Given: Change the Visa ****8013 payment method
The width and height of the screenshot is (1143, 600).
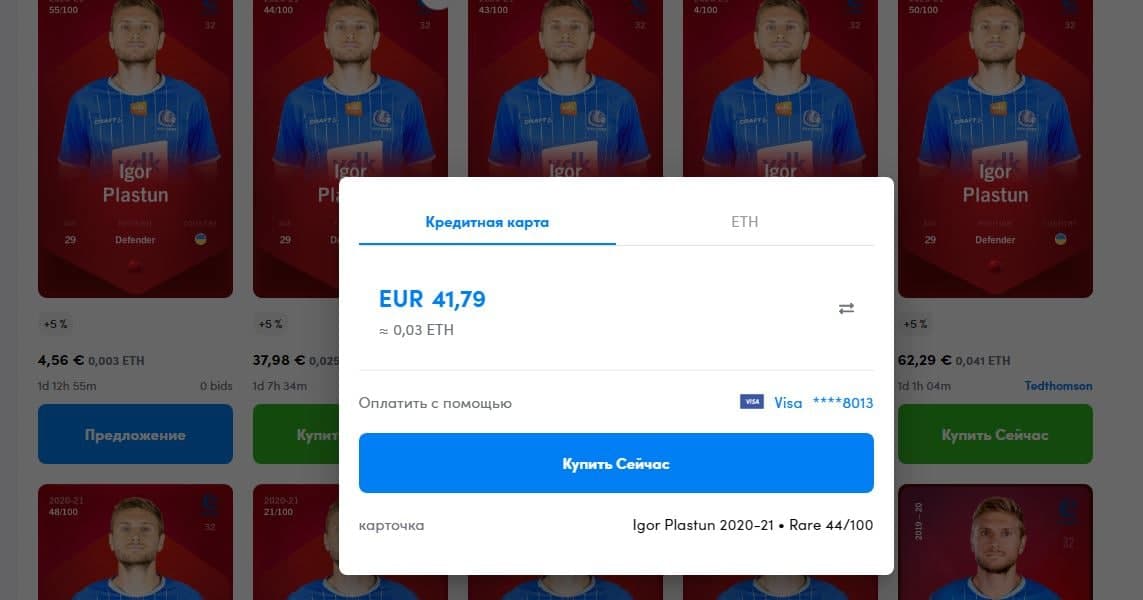Looking at the screenshot, I should (x=807, y=402).
